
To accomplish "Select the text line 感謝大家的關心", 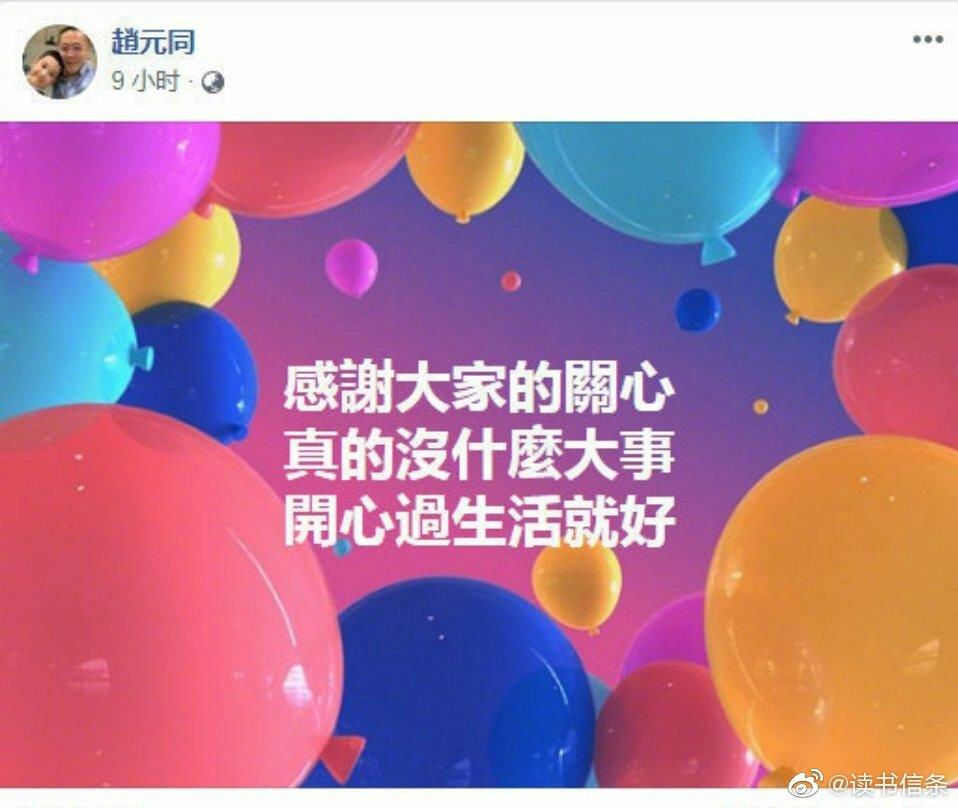I will (x=479, y=389).
